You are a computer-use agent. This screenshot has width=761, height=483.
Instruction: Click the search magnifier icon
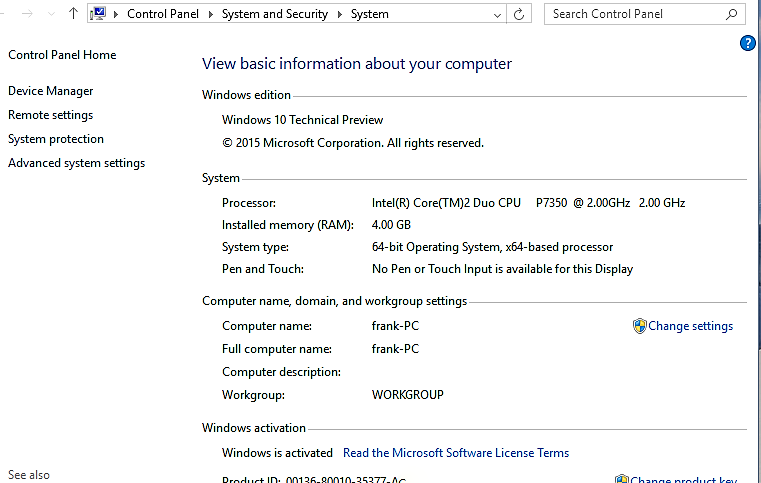click(731, 14)
